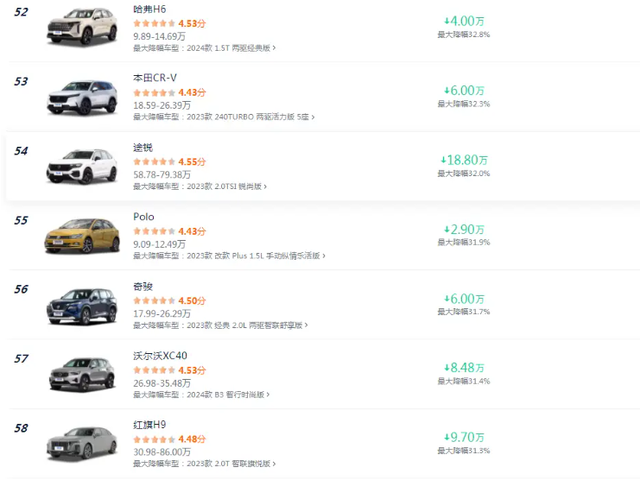Expand 2023款 240TURBO 两驱活力版 trim link
640x480 pixels.
coord(252,117)
